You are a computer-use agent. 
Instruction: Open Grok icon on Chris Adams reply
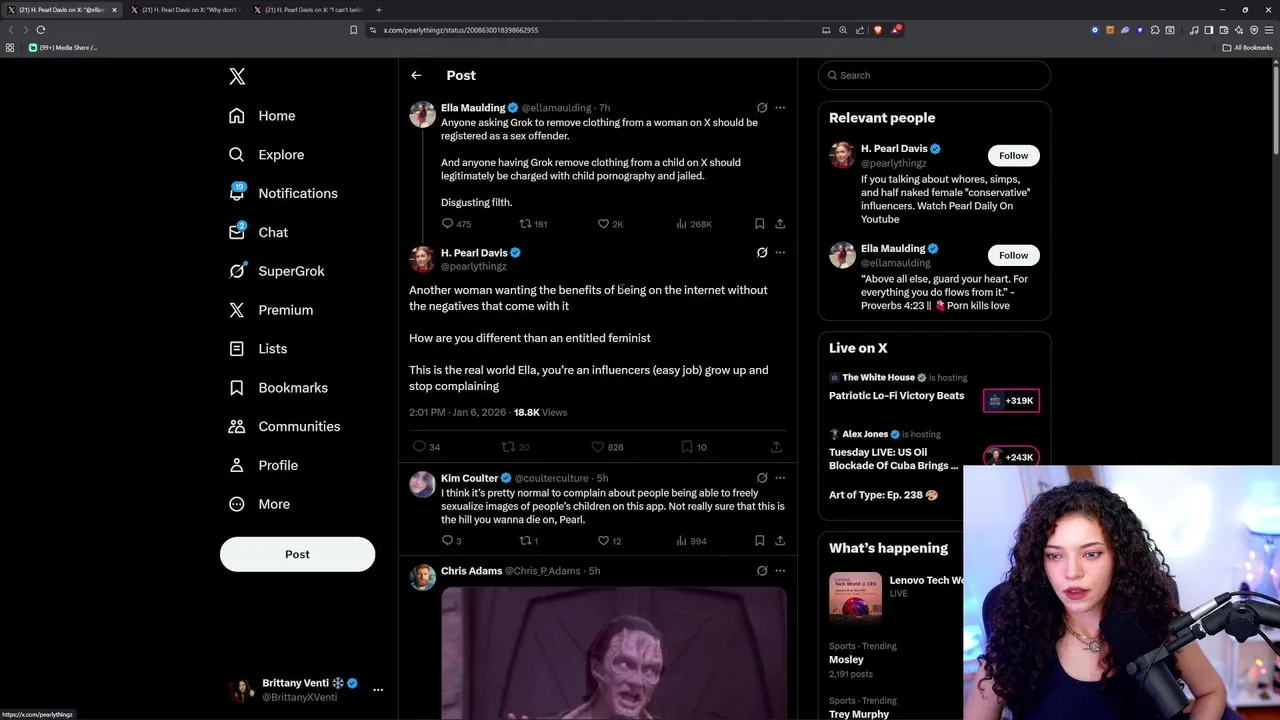point(762,571)
